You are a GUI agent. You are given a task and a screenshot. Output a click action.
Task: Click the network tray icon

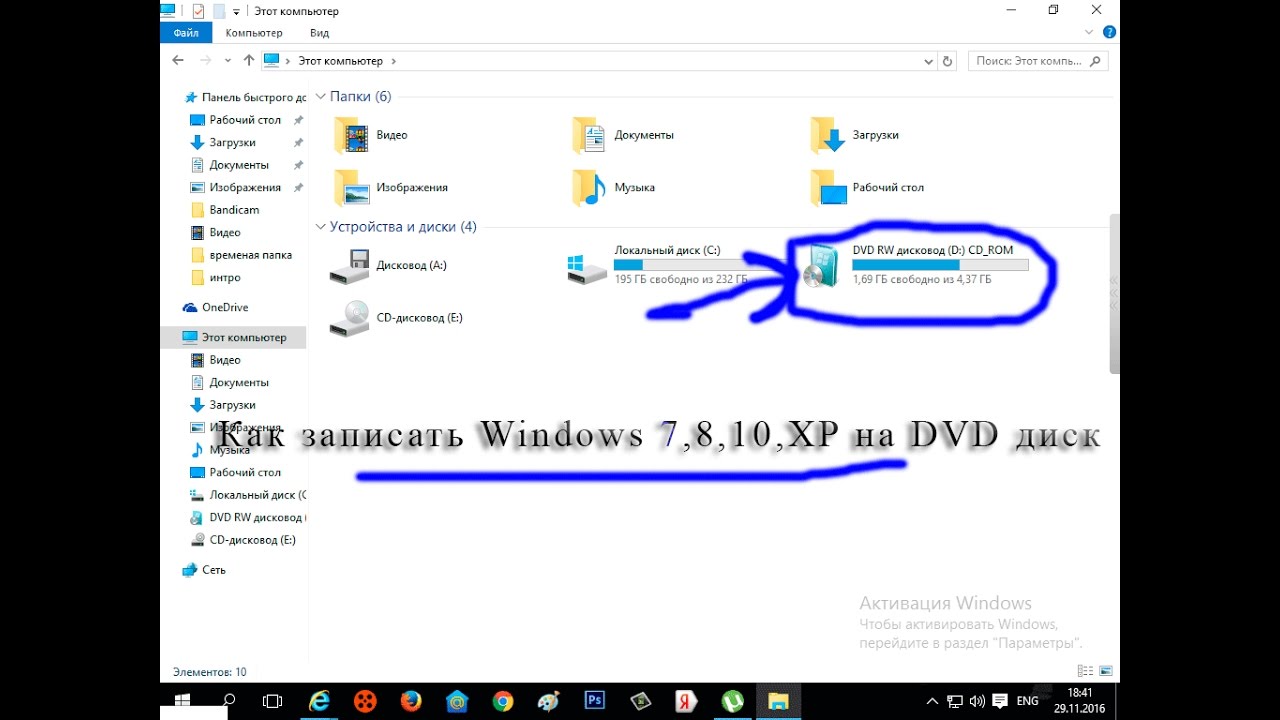click(954, 701)
